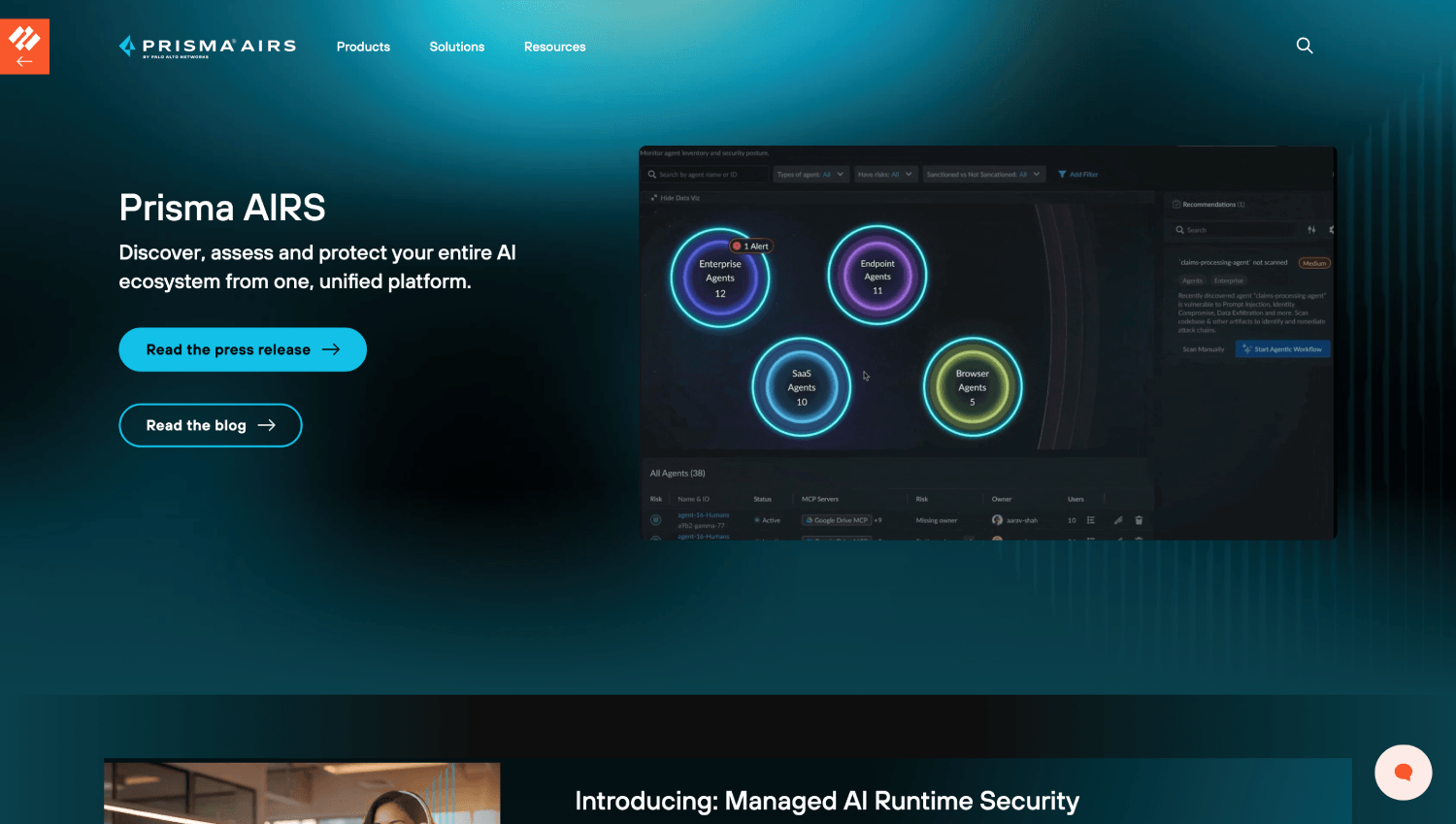The width and height of the screenshot is (1456, 824).
Task: Open the Sanctioned vs Not Sanctioned dropdown
Action: point(984,175)
